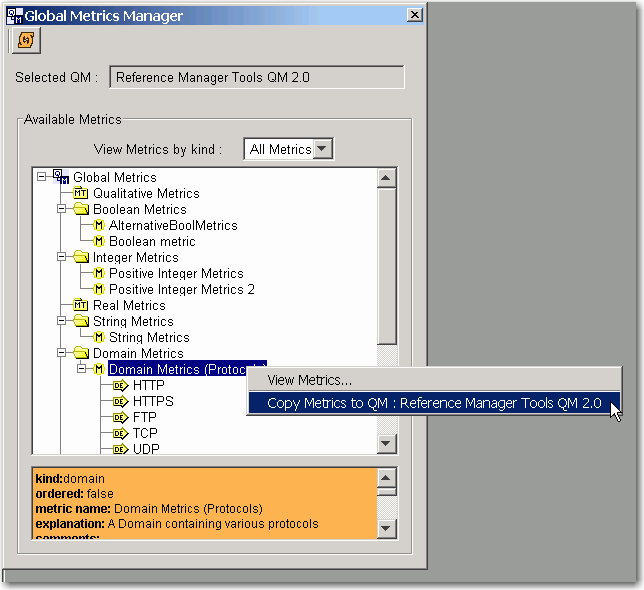This screenshot has height=590, width=644.
Task: Click the Boolean Metrics folder icon
Action: tap(81, 209)
